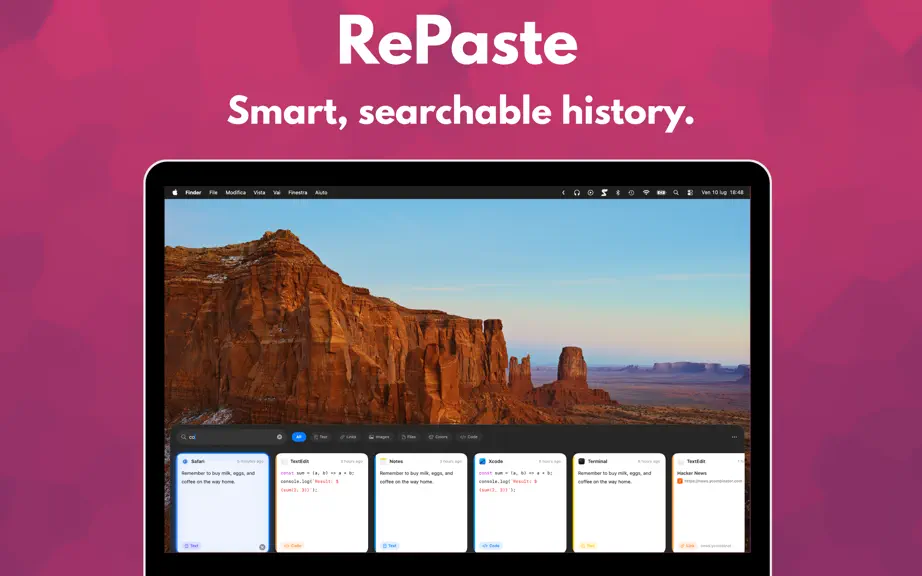Click the magnifying glass in RePaste search

point(183,437)
